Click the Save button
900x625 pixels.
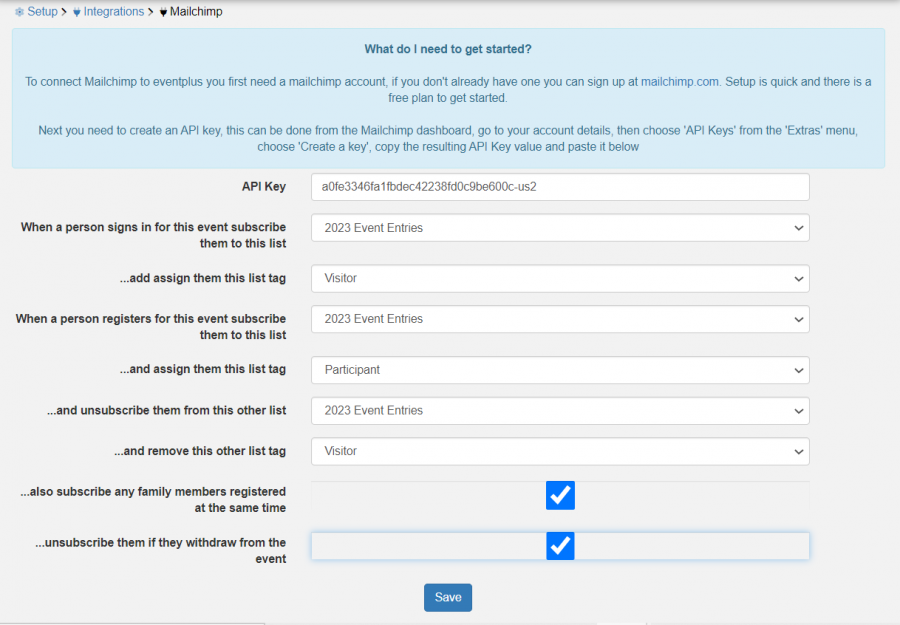point(447,597)
